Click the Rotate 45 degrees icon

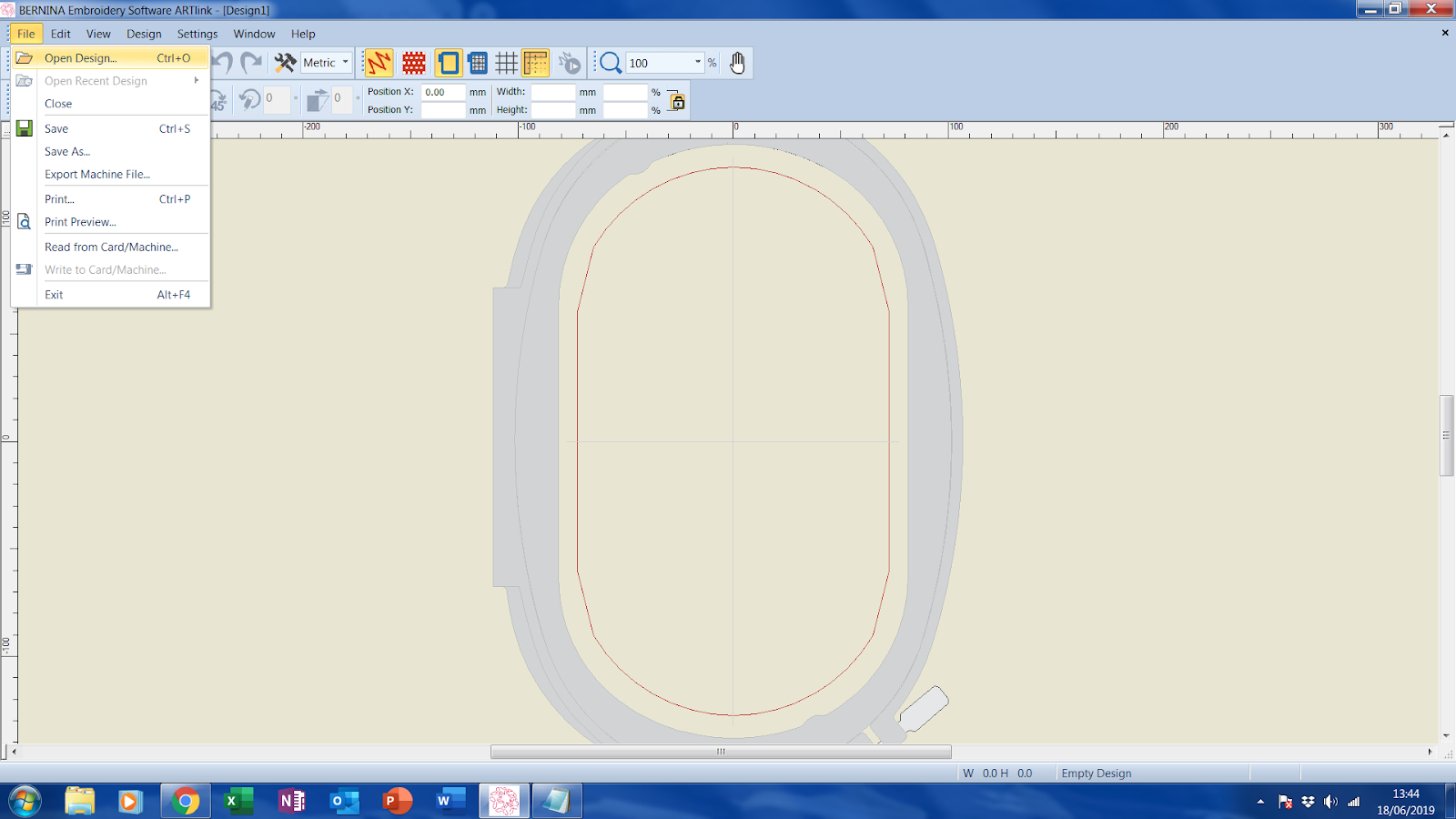click(218, 99)
